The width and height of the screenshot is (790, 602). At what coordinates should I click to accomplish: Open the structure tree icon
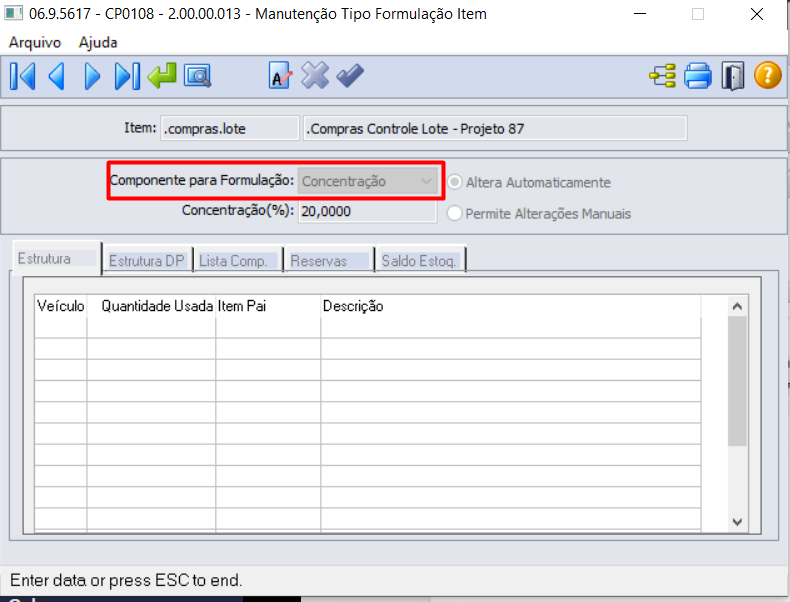coord(662,76)
